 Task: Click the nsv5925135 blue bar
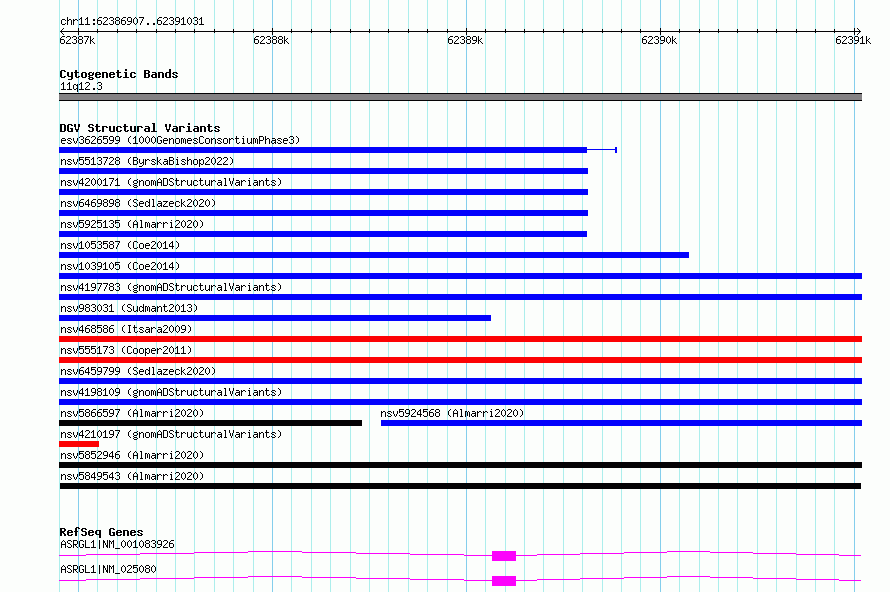point(323,234)
